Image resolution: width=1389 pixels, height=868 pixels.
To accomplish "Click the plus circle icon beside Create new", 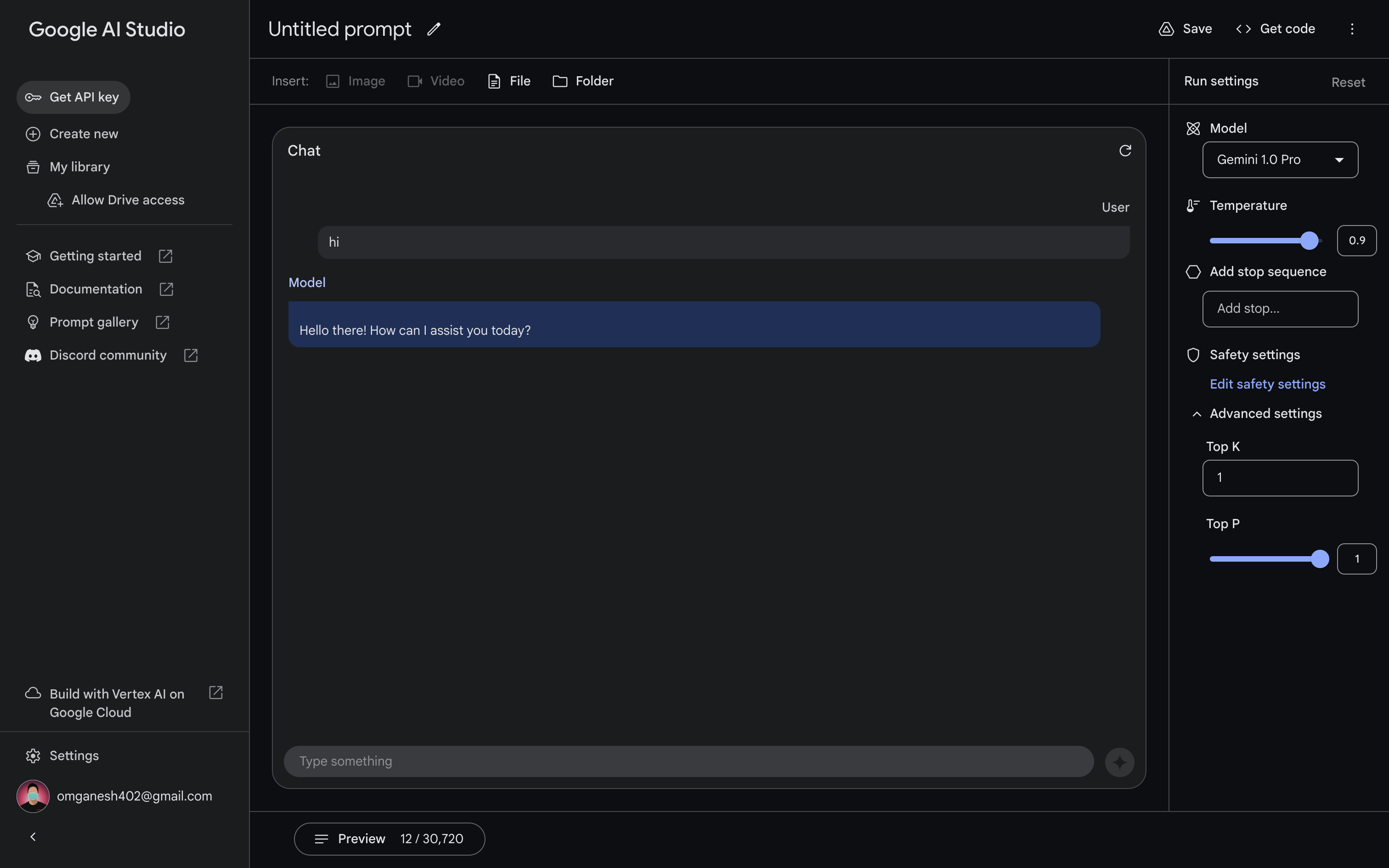I will coord(33,134).
